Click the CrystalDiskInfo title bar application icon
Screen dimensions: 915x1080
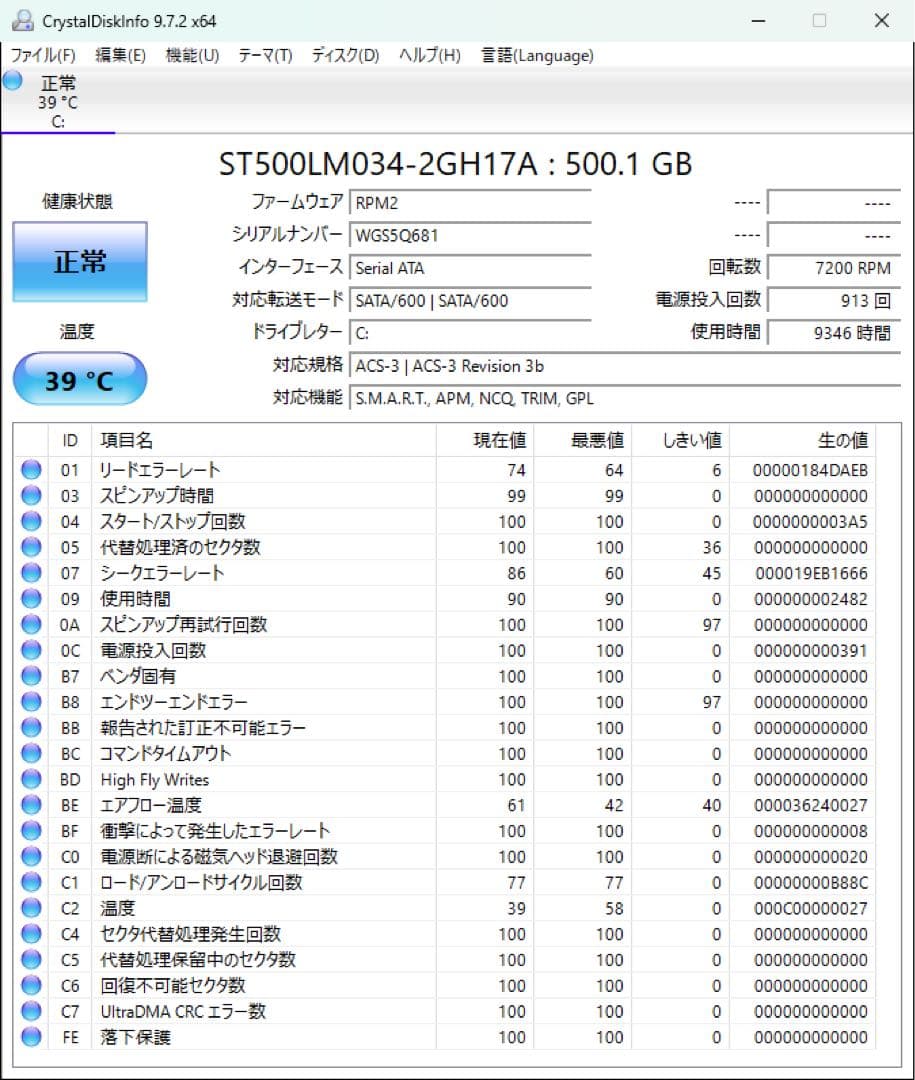[22, 20]
